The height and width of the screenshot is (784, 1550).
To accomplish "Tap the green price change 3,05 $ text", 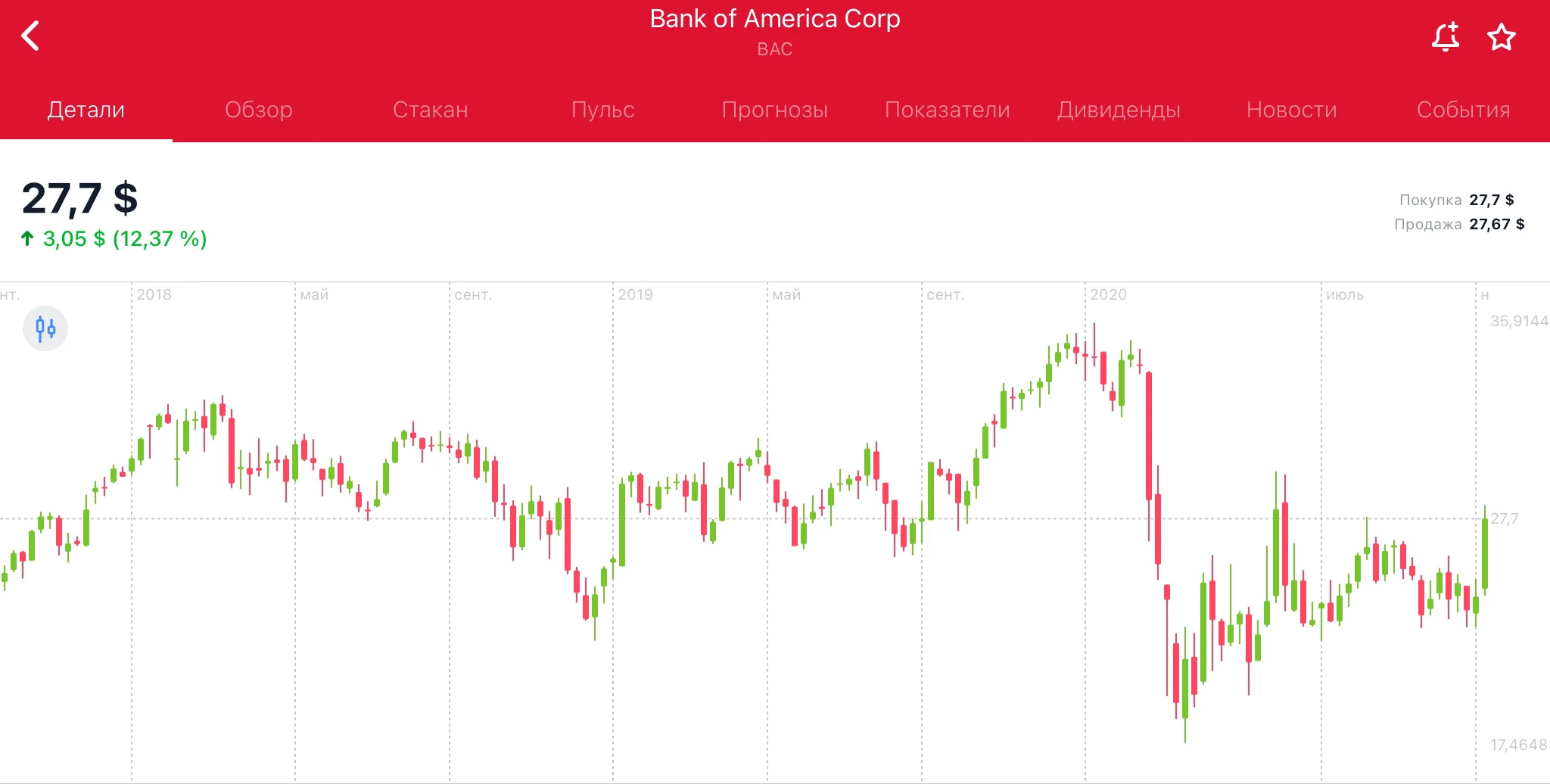I will [74, 239].
